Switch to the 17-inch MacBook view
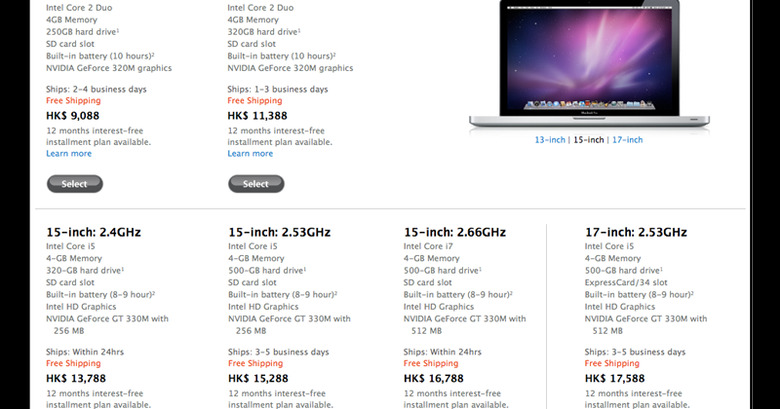Screen dimensions: 780x409 (x=627, y=140)
